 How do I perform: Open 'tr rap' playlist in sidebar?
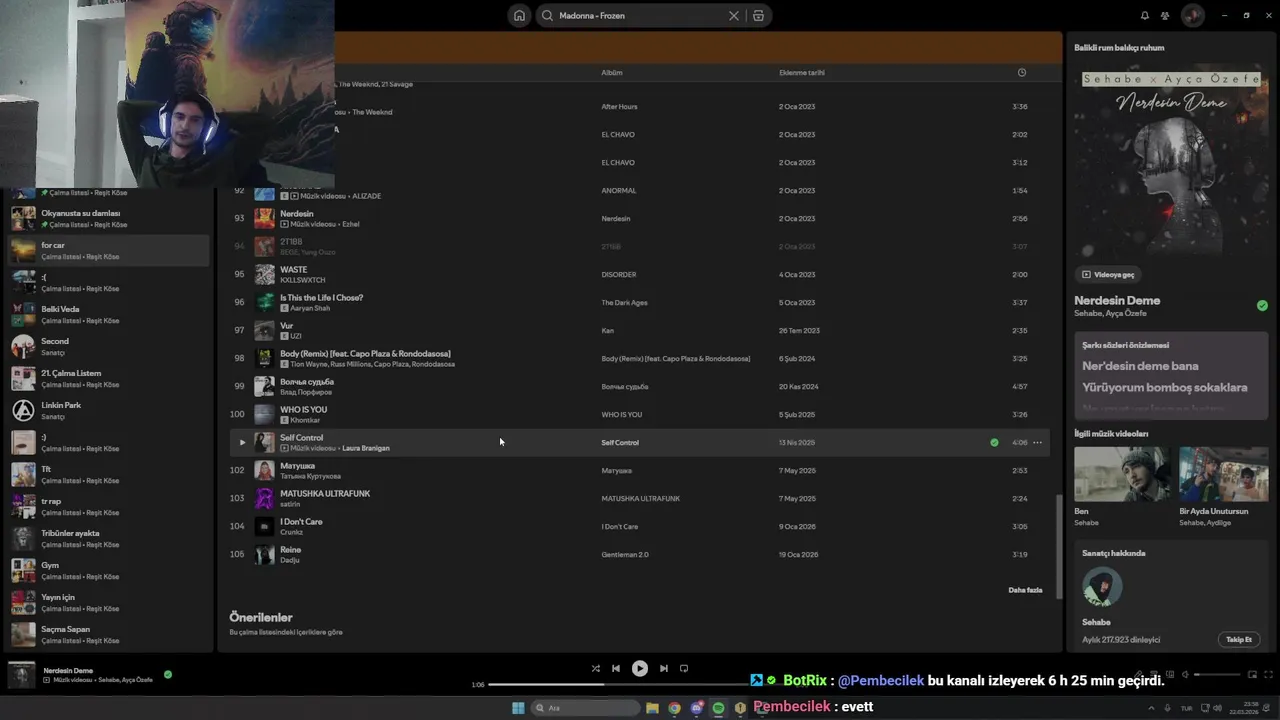pos(109,506)
